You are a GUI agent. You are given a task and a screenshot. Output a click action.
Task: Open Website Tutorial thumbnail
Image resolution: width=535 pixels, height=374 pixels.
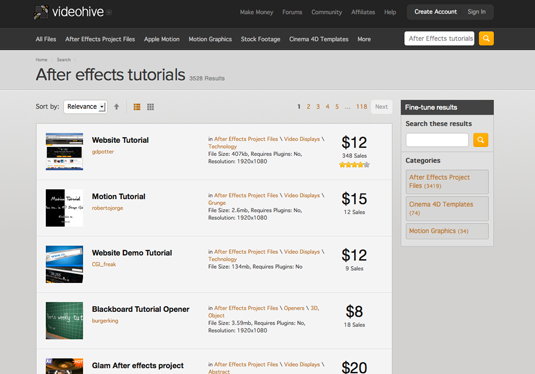coord(64,152)
